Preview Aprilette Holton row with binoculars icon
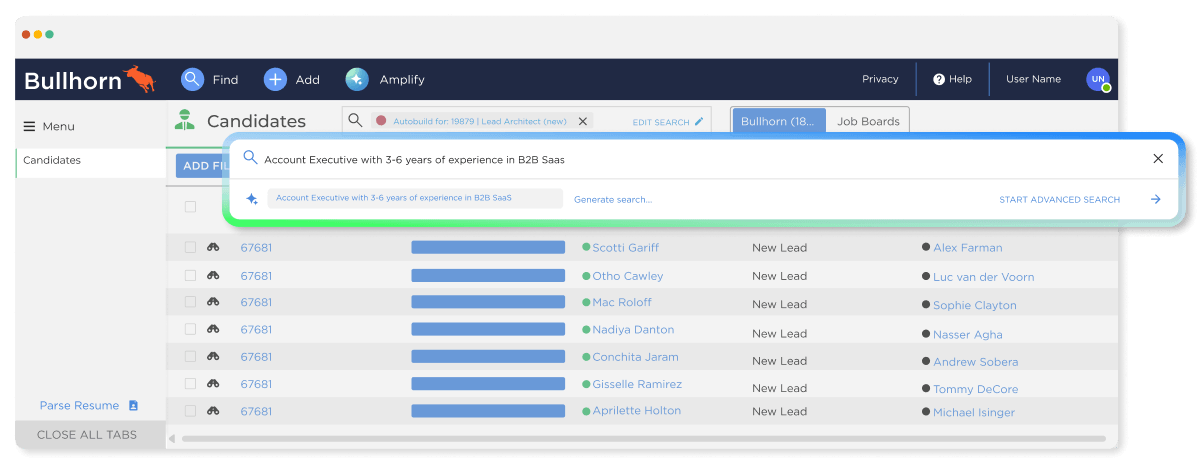 click(213, 410)
